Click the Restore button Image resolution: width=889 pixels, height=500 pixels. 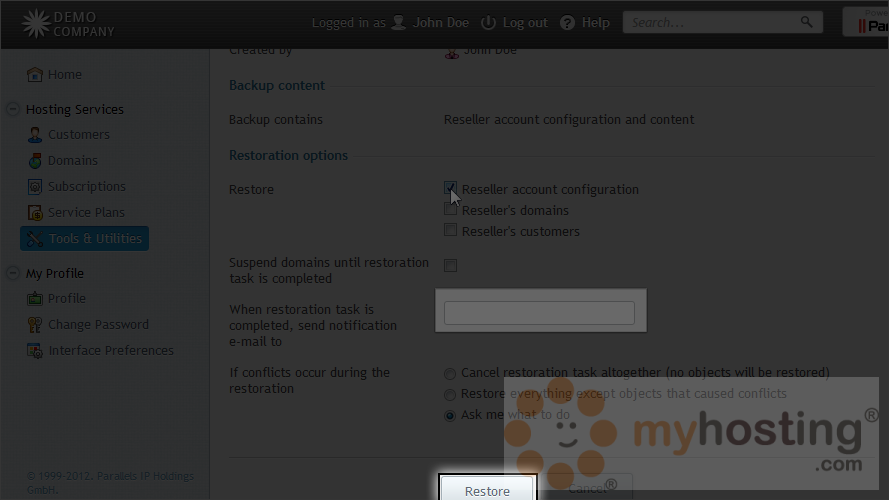[488, 489]
